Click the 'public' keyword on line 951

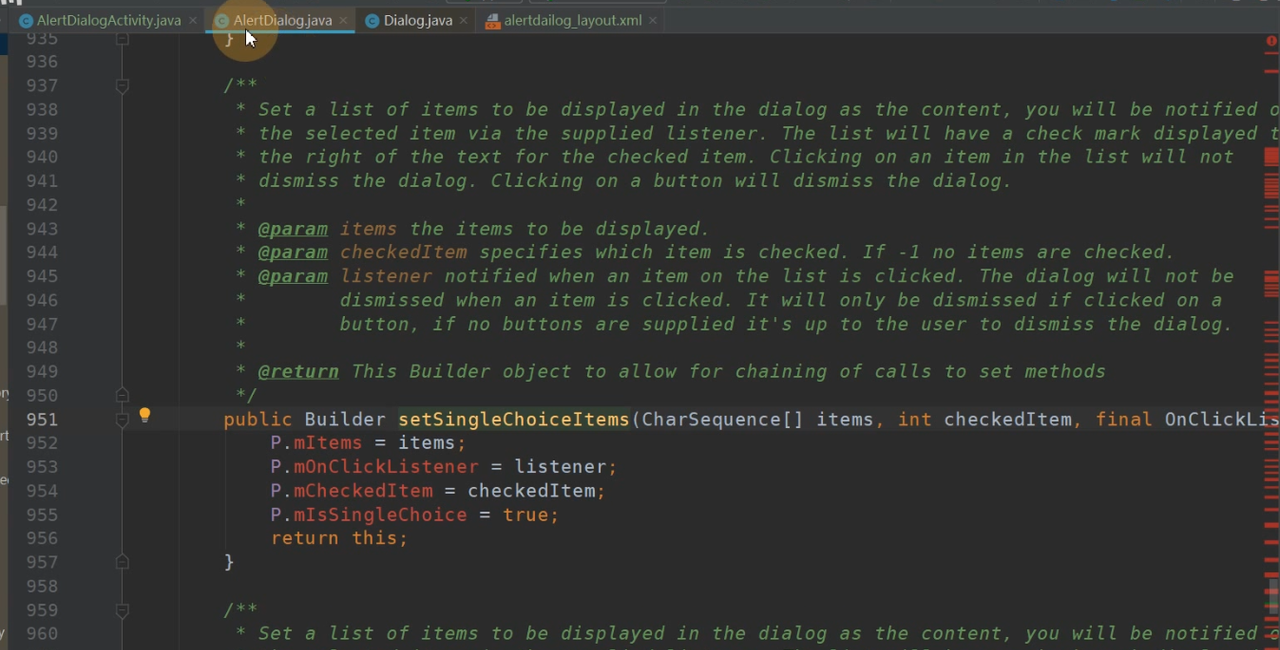(x=258, y=419)
